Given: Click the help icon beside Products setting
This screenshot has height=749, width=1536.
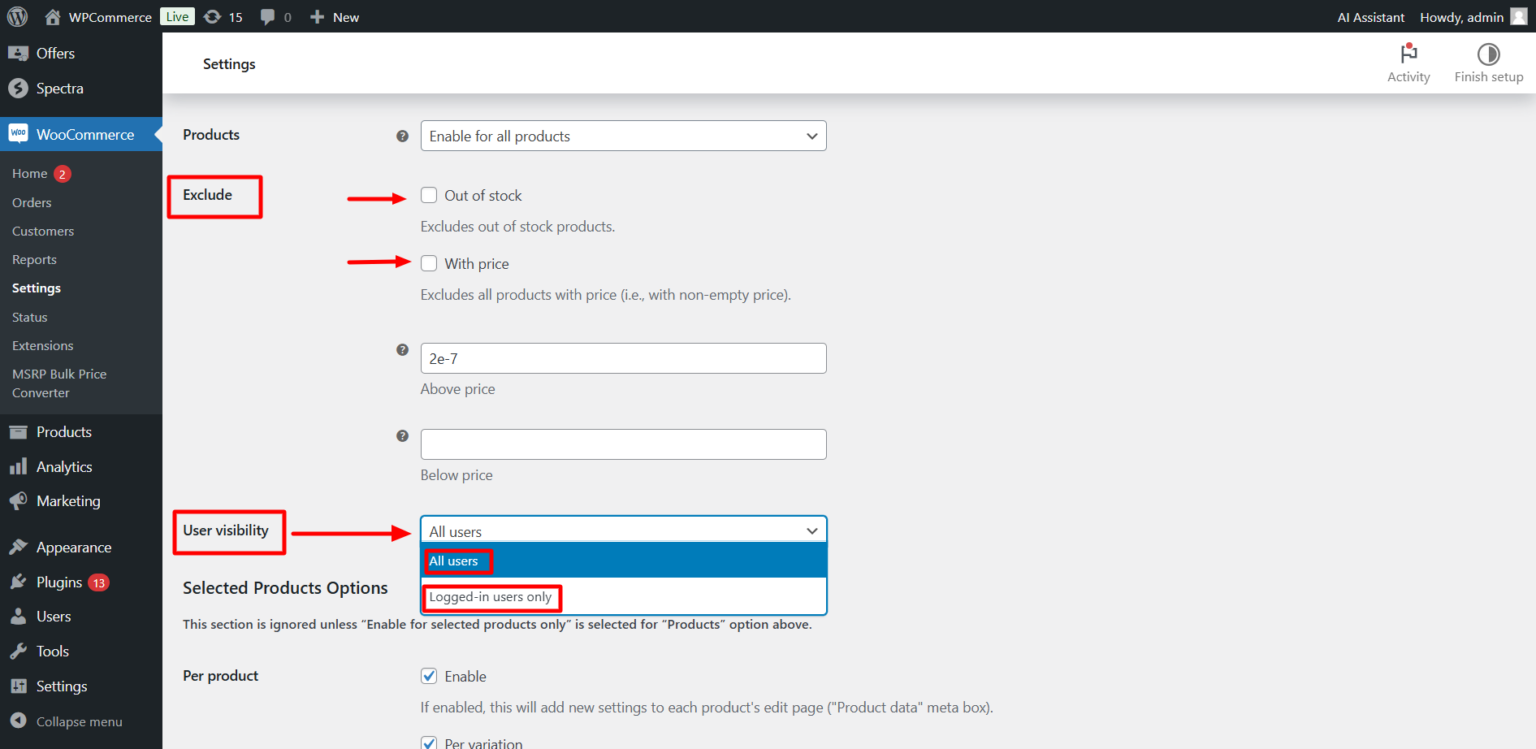Looking at the screenshot, I should click(x=402, y=135).
